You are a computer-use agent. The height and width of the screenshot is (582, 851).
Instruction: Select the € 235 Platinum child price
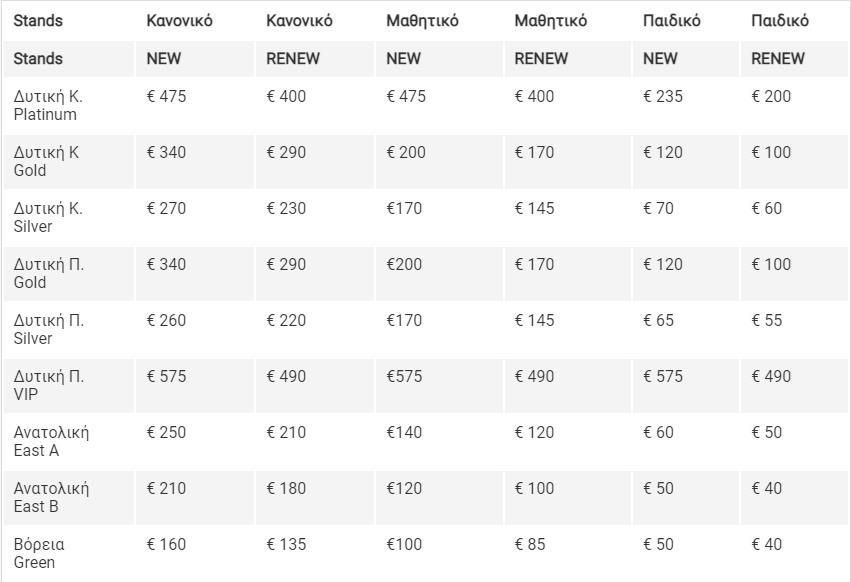click(663, 96)
